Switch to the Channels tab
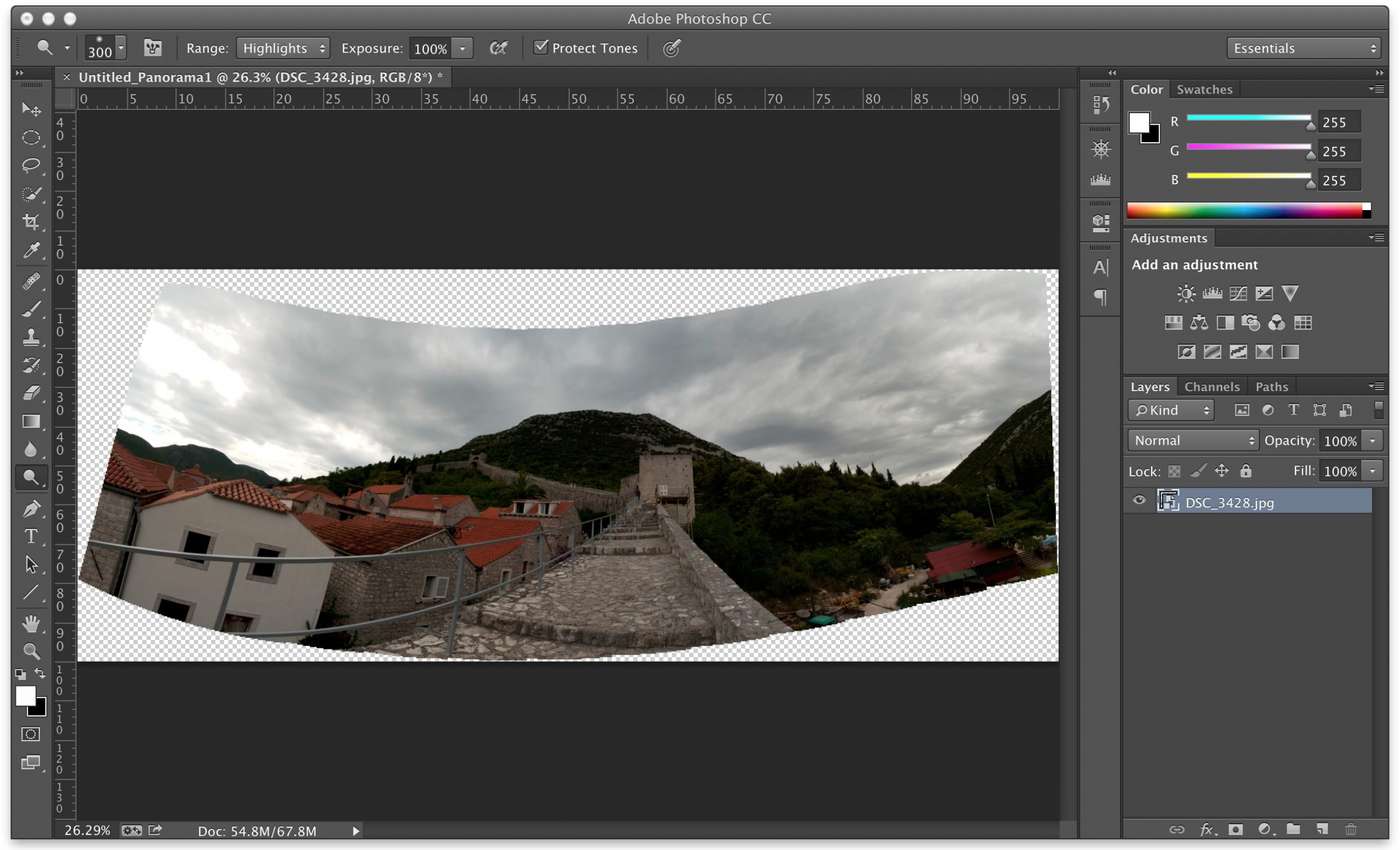Image resolution: width=1400 pixels, height=850 pixels. coord(1211,387)
